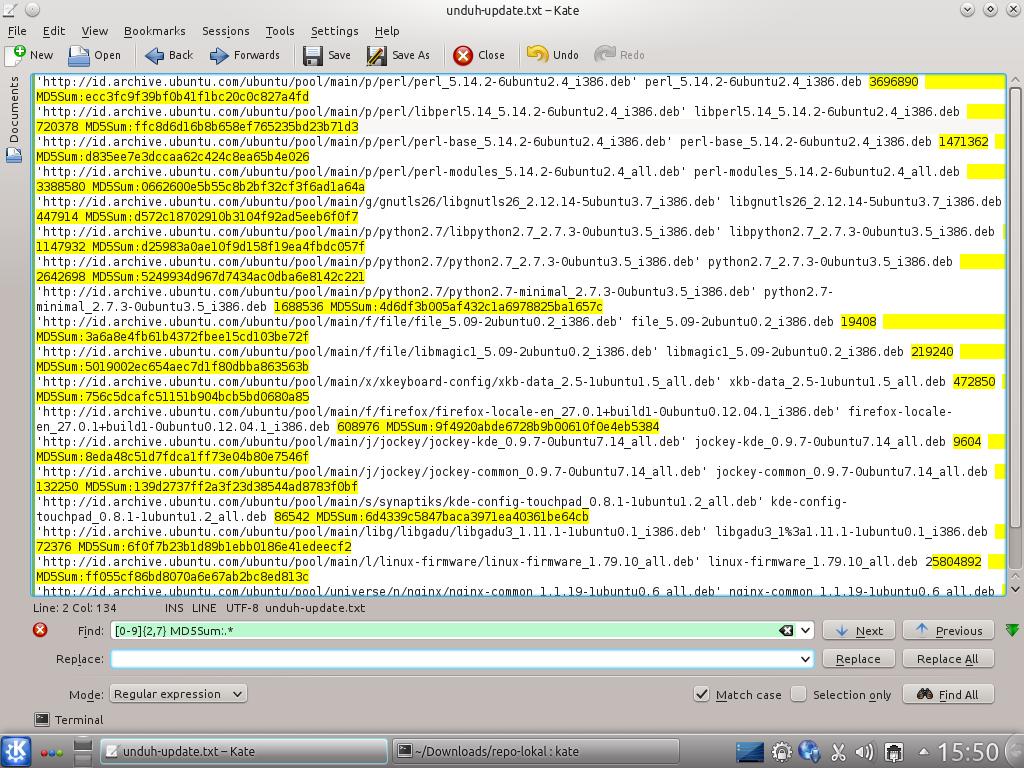Click the Find All button
Image resolution: width=1024 pixels, height=768 pixels.
pos(948,694)
